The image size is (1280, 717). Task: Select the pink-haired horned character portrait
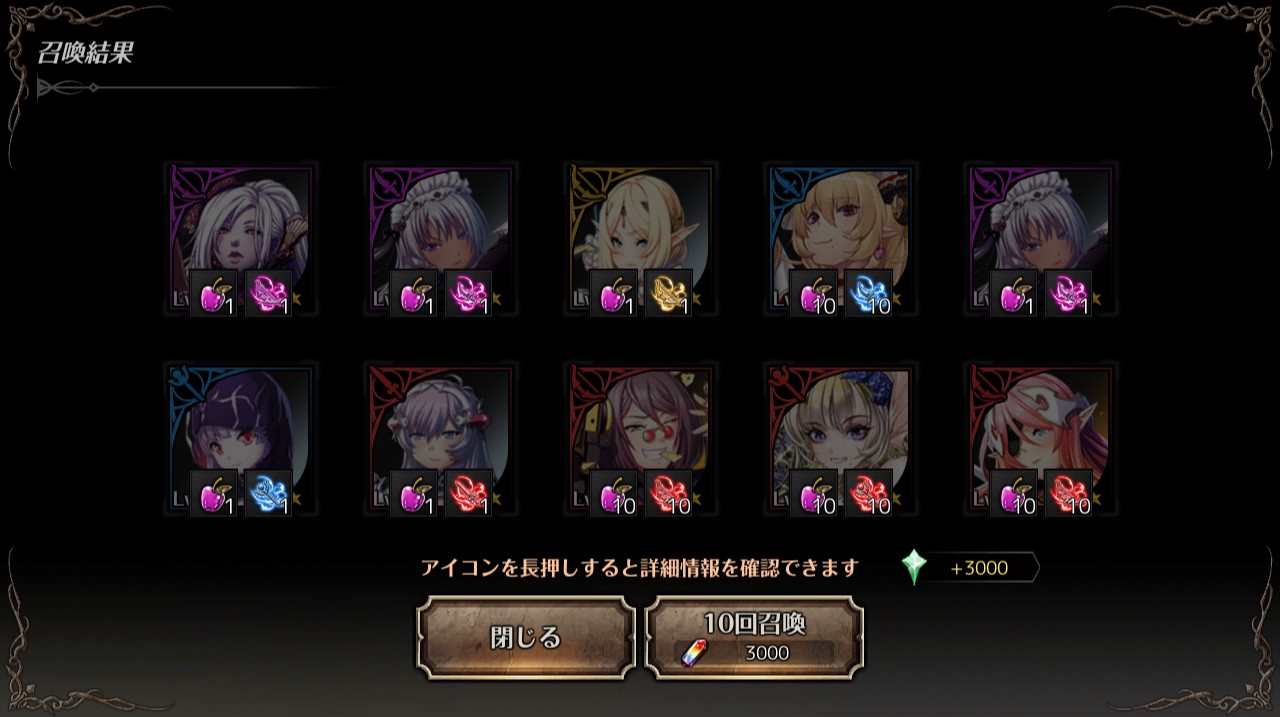pyautogui.click(x=1041, y=440)
